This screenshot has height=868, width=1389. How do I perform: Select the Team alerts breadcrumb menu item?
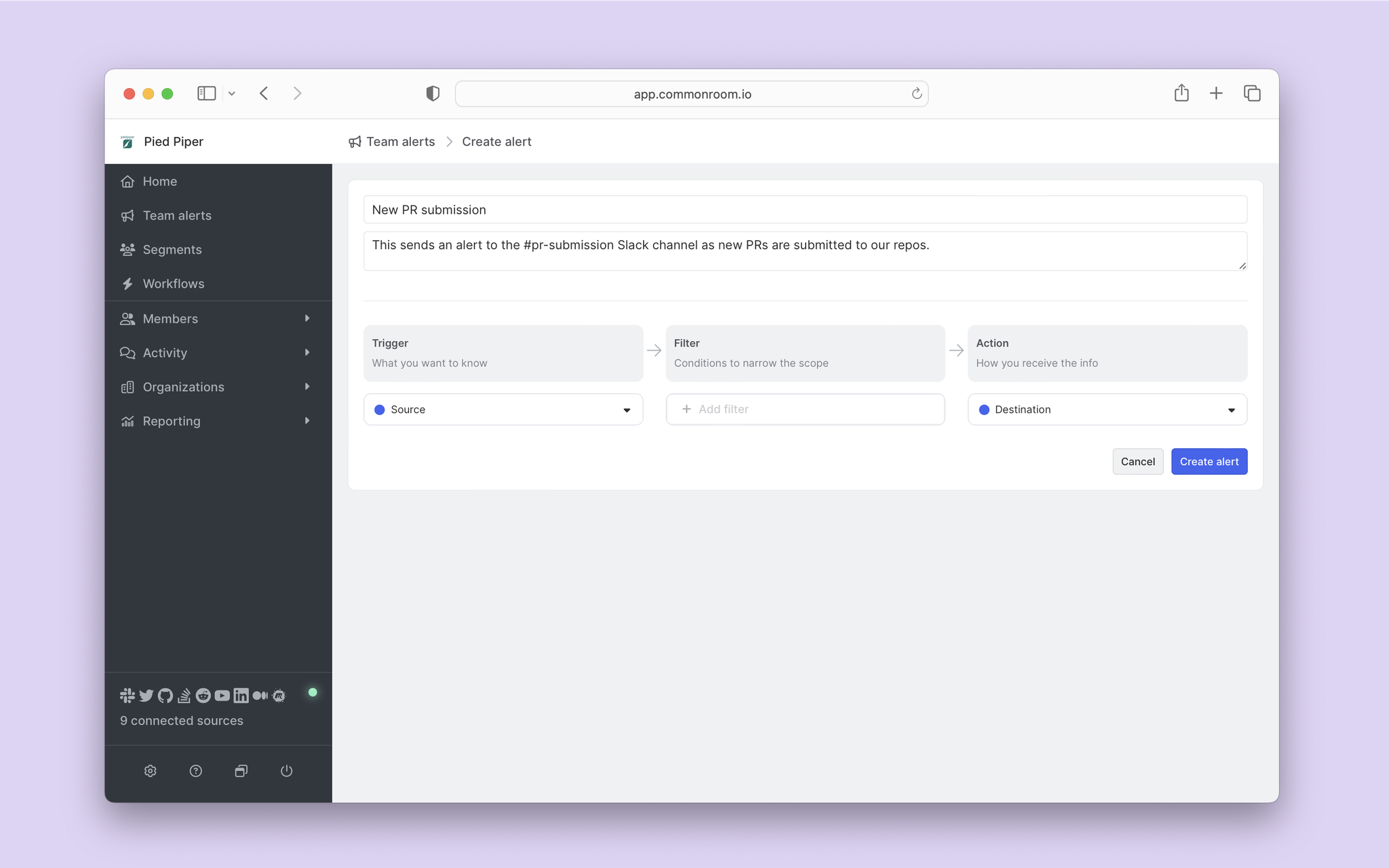[400, 141]
